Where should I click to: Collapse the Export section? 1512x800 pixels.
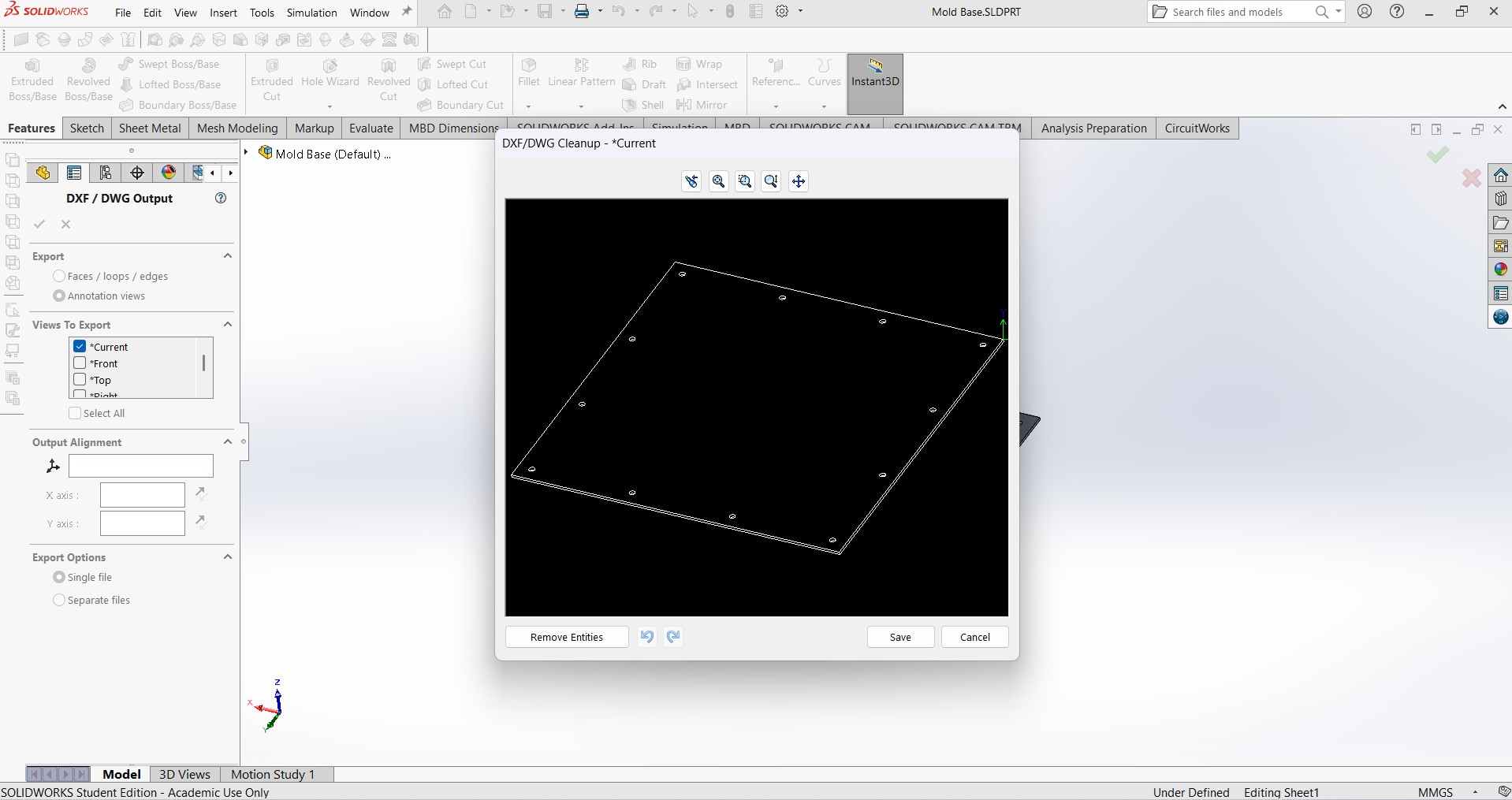(x=228, y=255)
